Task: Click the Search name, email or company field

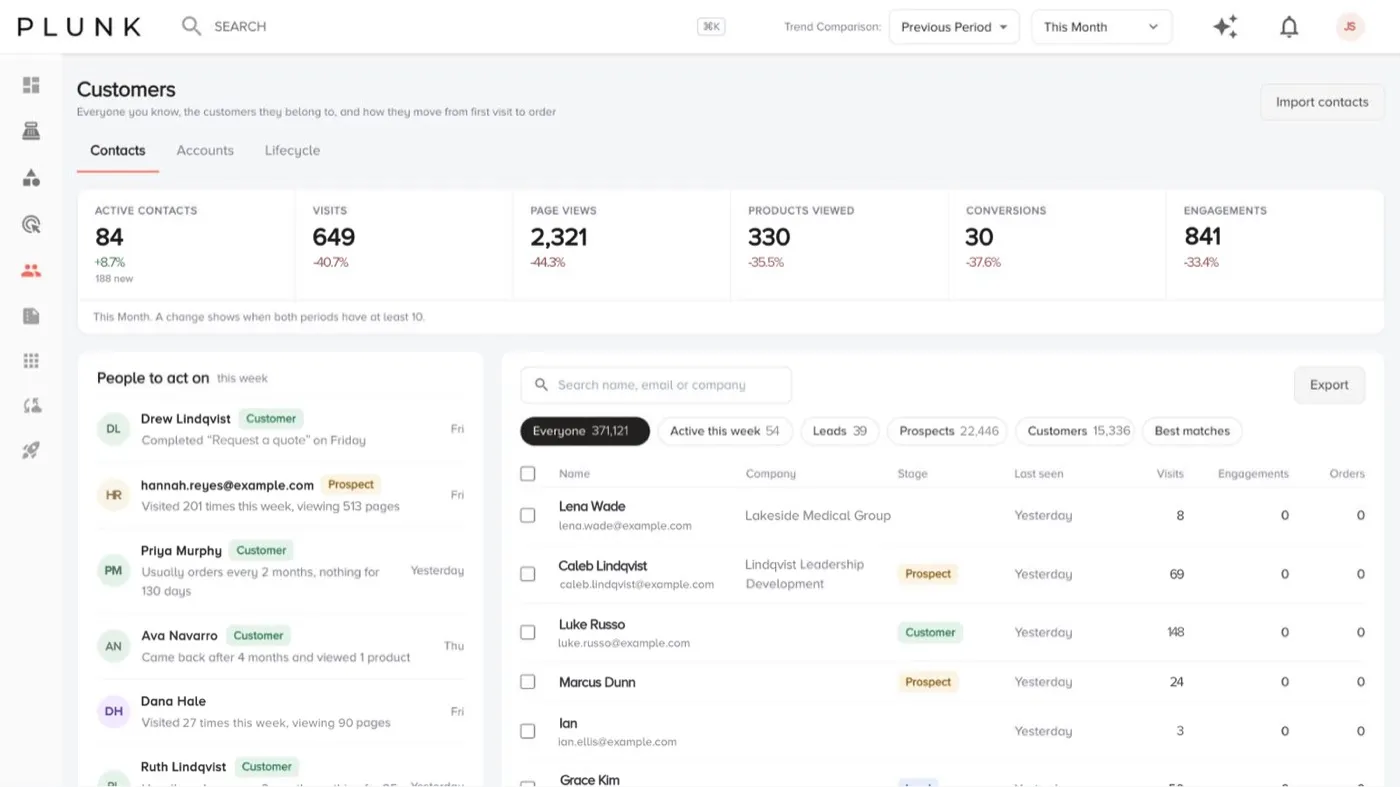Action: tap(656, 385)
